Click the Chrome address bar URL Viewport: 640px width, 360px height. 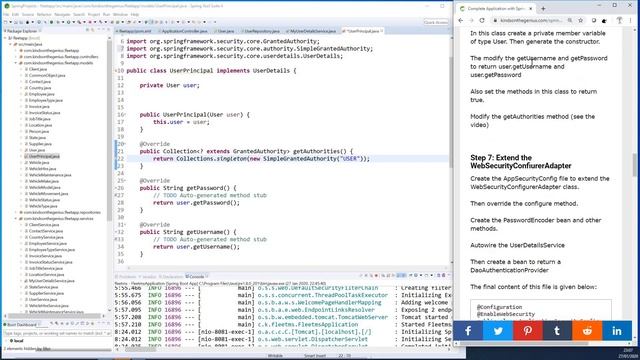(x=531, y=20)
